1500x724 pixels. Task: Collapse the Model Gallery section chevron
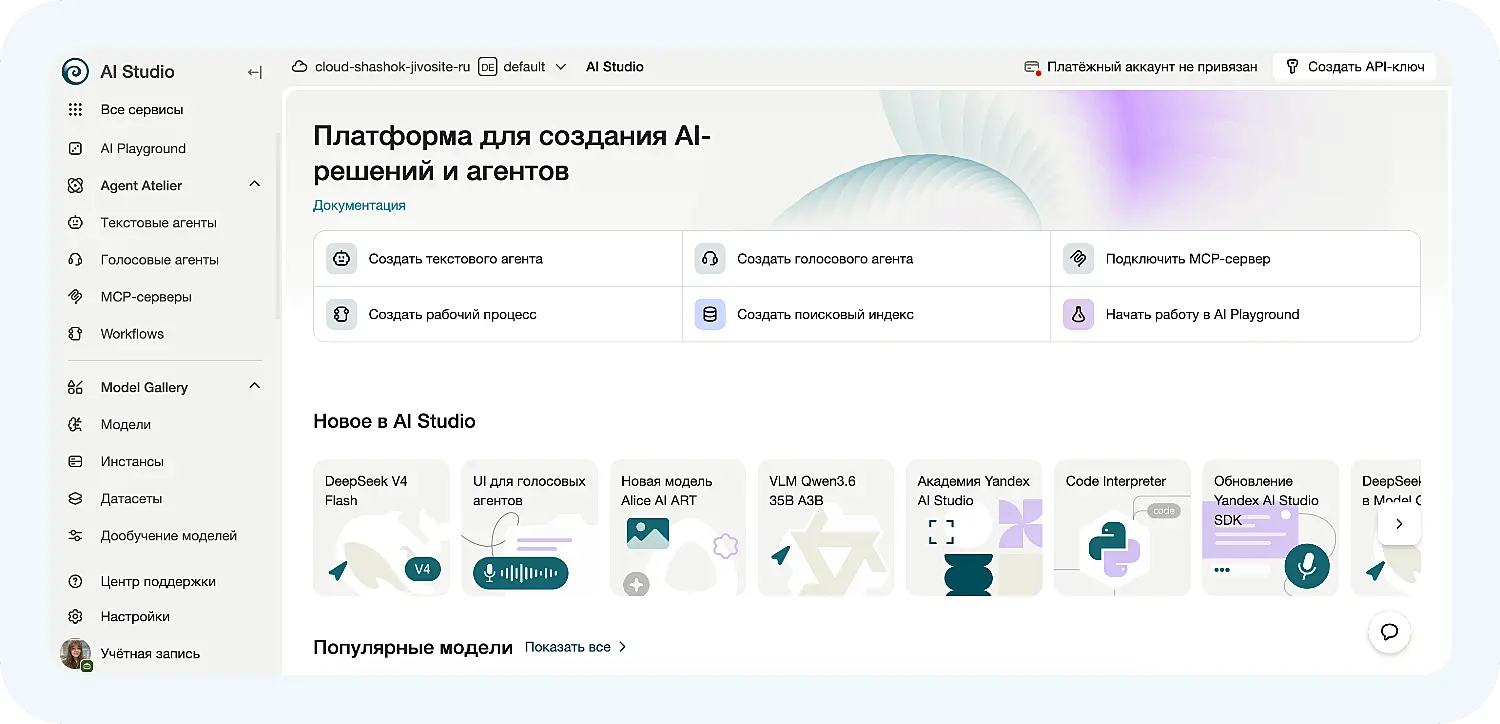(x=254, y=386)
